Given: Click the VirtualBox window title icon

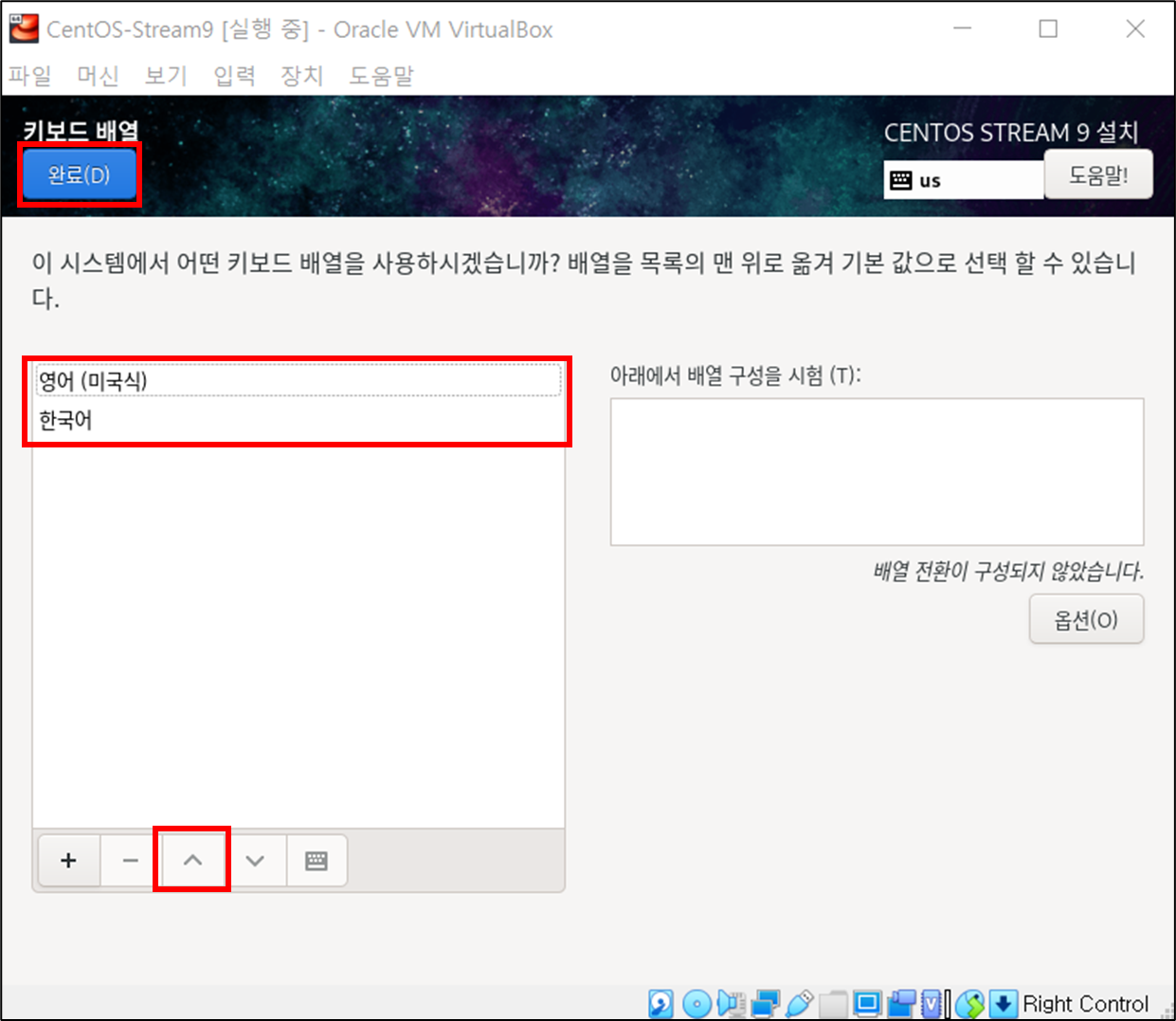Looking at the screenshot, I should coord(24,28).
